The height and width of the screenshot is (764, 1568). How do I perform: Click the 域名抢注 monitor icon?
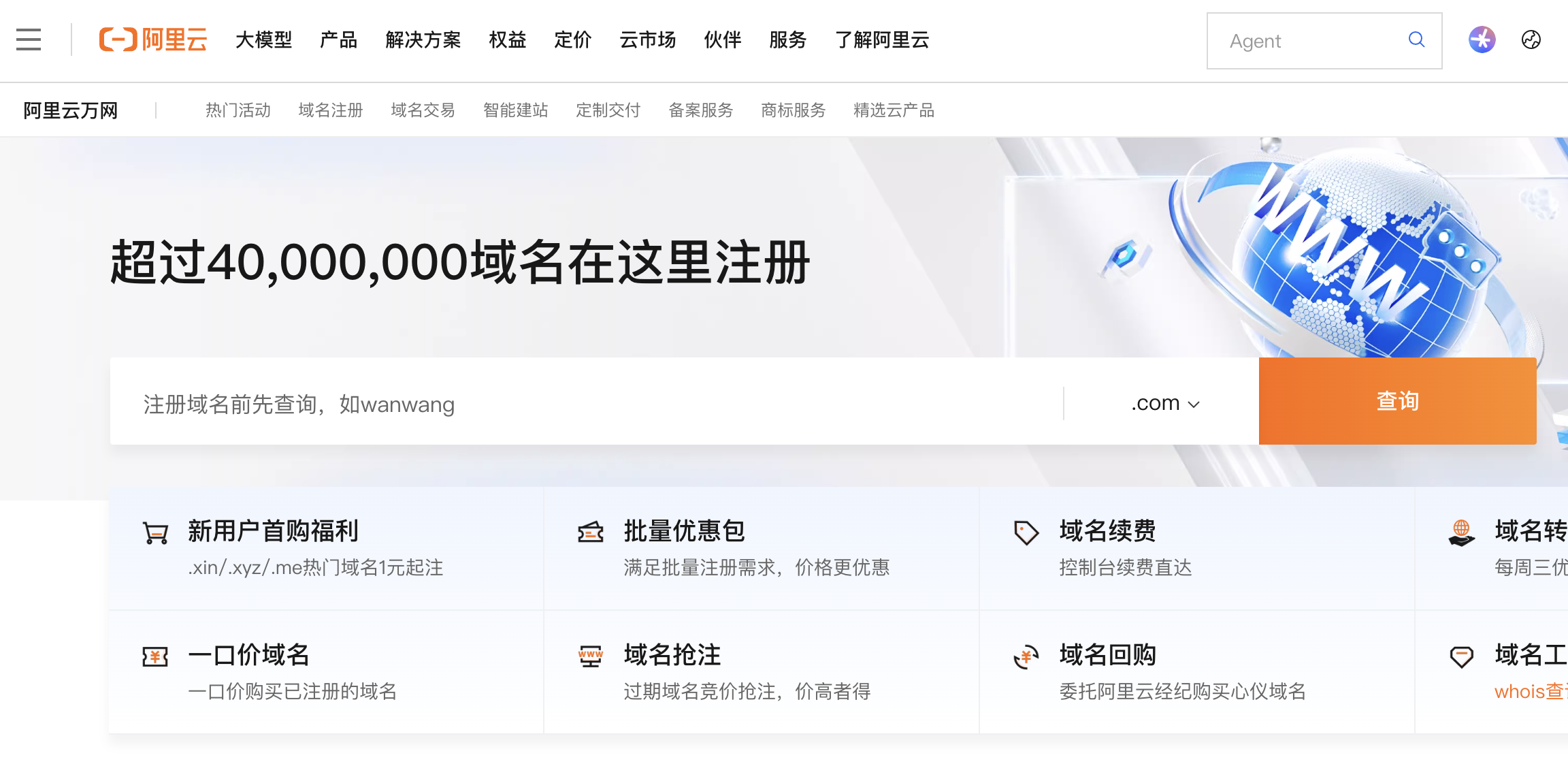590,656
